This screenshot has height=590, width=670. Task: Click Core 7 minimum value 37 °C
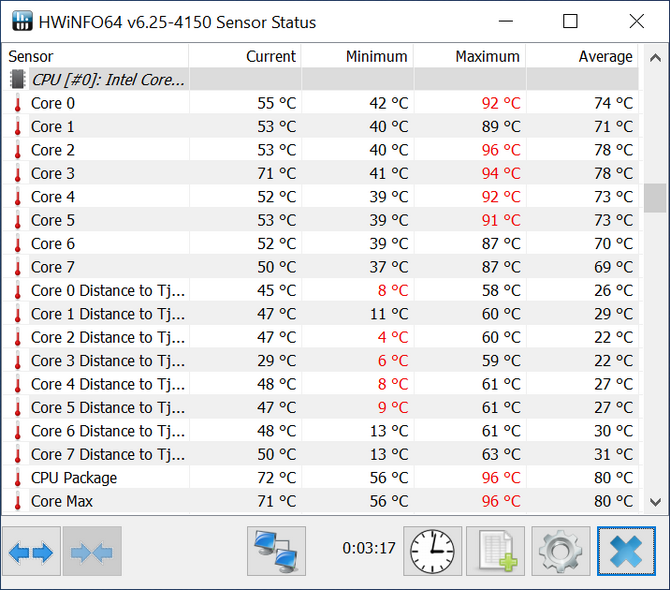coord(389,267)
